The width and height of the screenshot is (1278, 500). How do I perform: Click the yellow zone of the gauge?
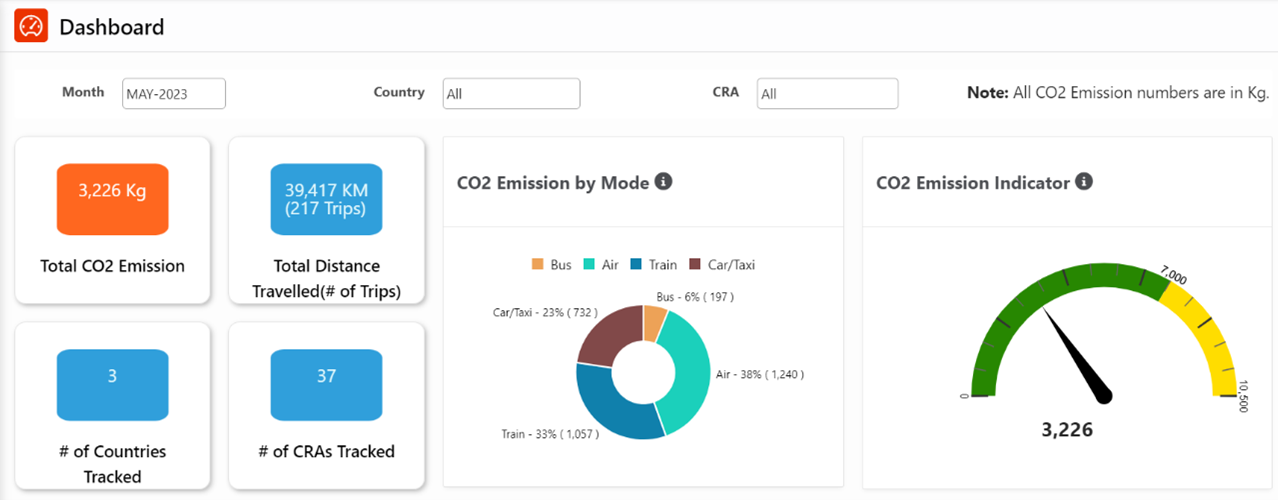(x=1212, y=340)
